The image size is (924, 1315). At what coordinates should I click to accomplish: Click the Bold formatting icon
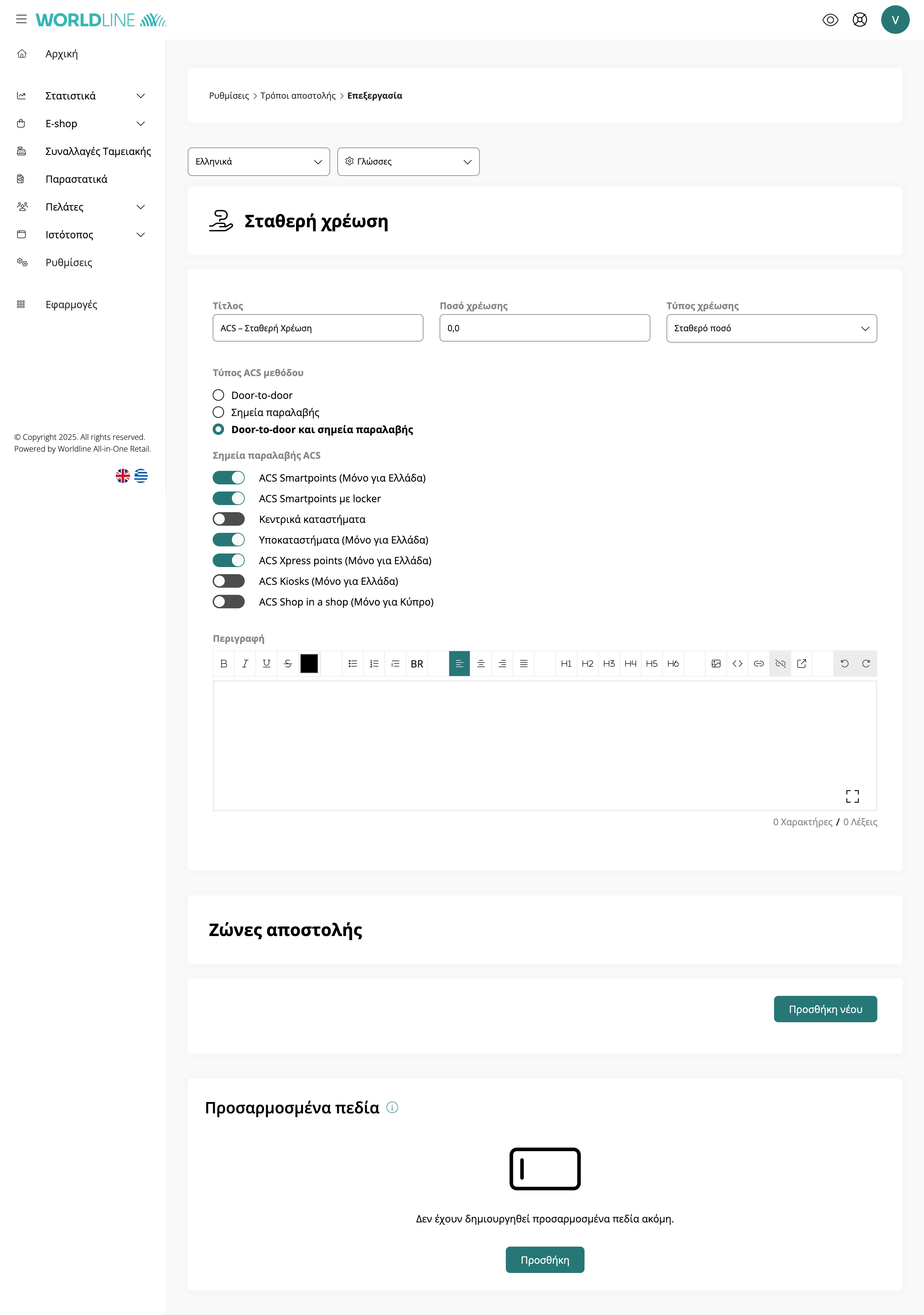tap(223, 663)
